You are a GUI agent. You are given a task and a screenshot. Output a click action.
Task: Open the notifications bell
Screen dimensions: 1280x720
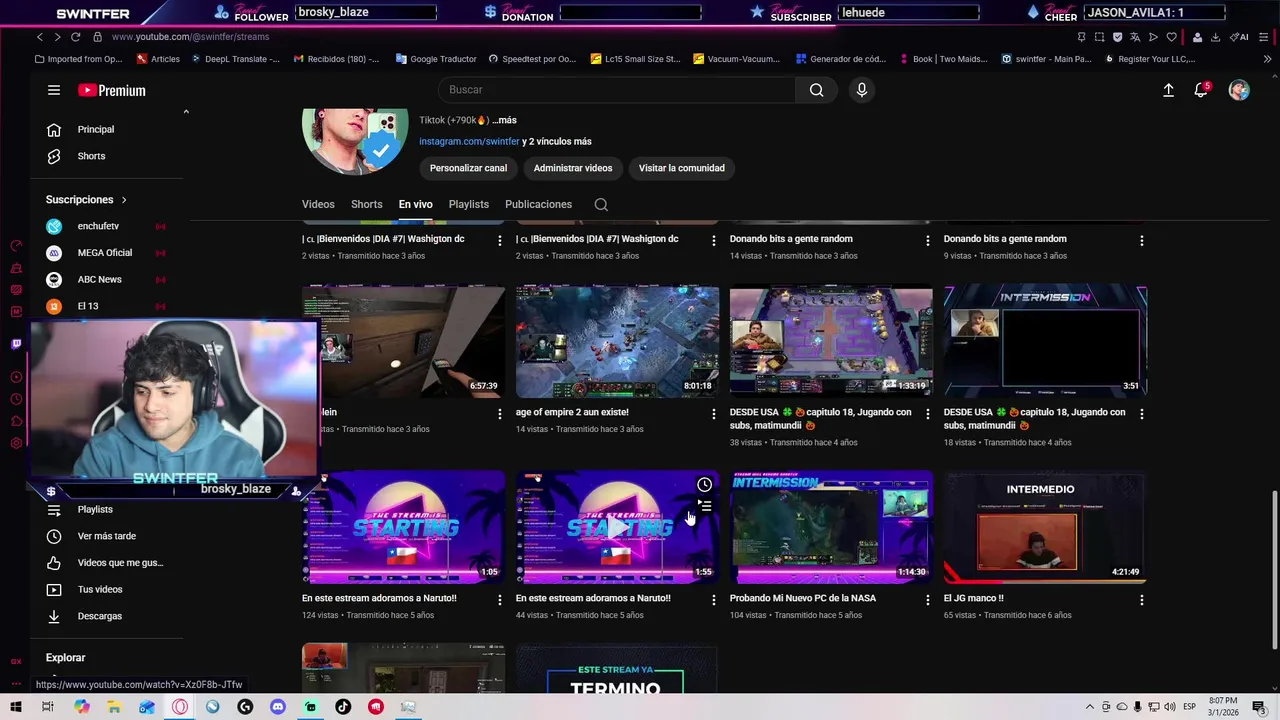pos(1201,90)
